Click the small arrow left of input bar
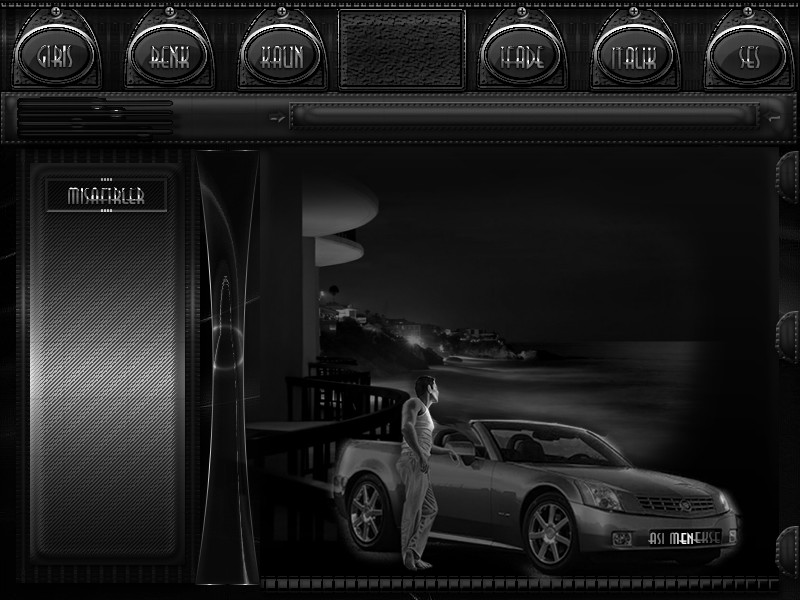 [277, 118]
